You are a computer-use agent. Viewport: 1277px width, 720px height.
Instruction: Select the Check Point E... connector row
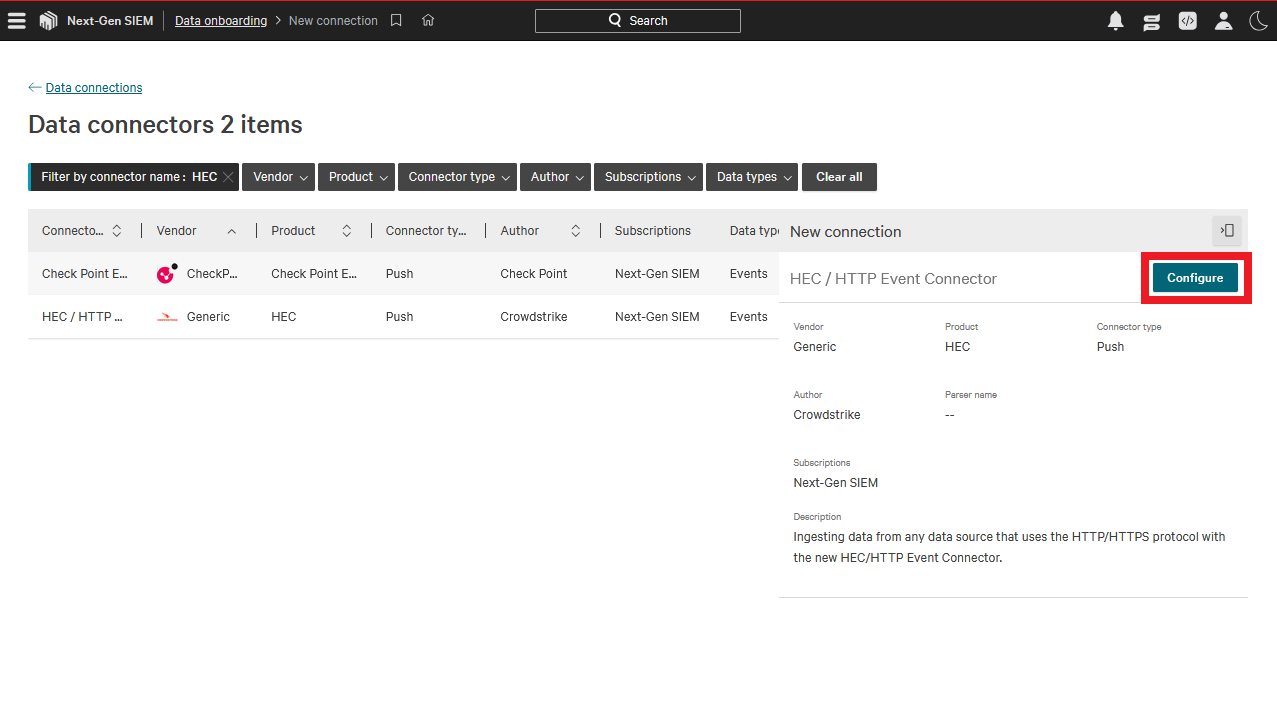click(403, 273)
